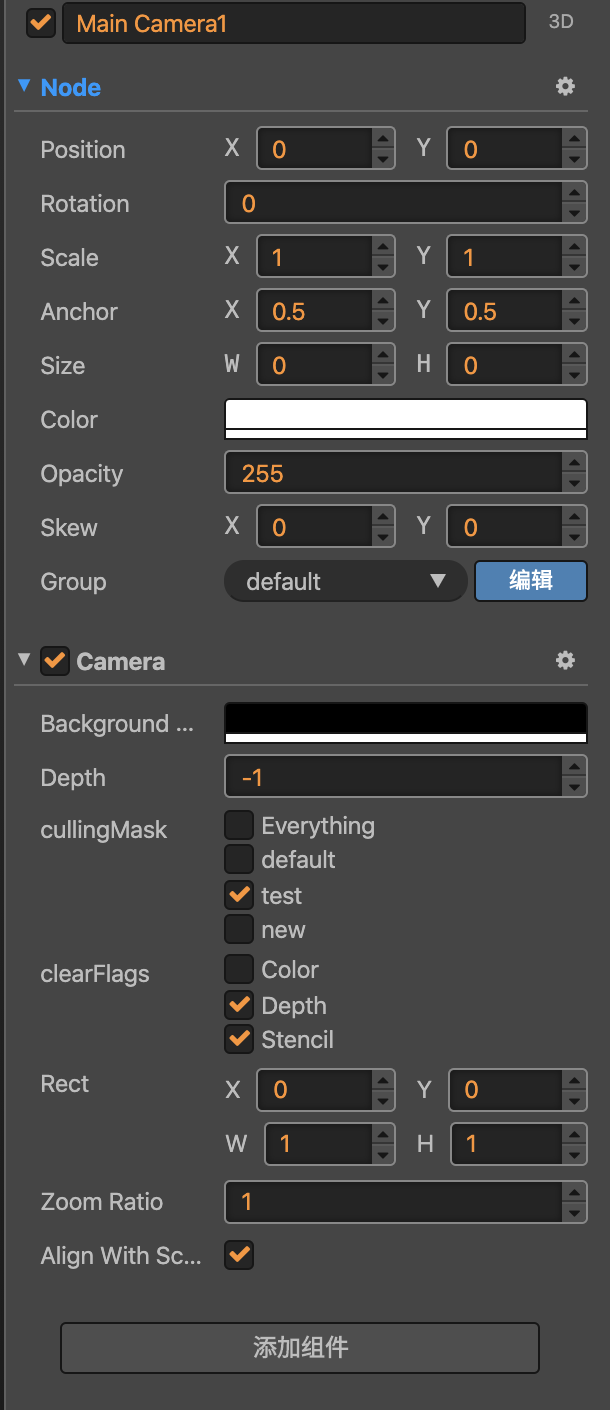
Task: Increase Rotation with the up arrow
Action: tap(574, 194)
